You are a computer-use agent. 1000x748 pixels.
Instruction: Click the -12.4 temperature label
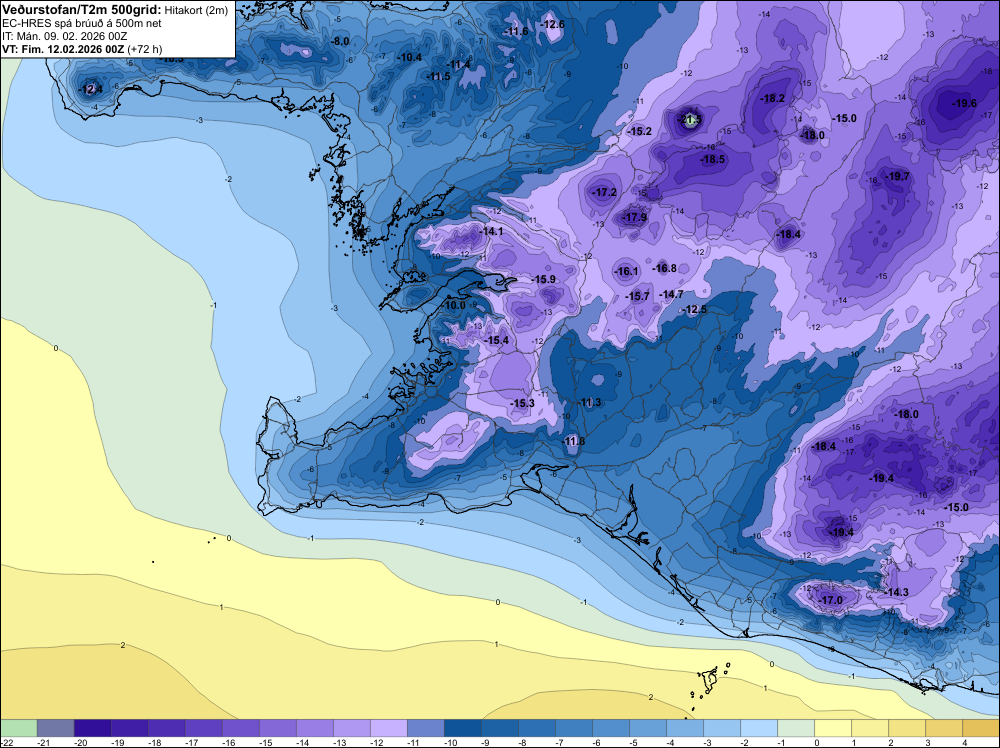[x=90, y=89]
